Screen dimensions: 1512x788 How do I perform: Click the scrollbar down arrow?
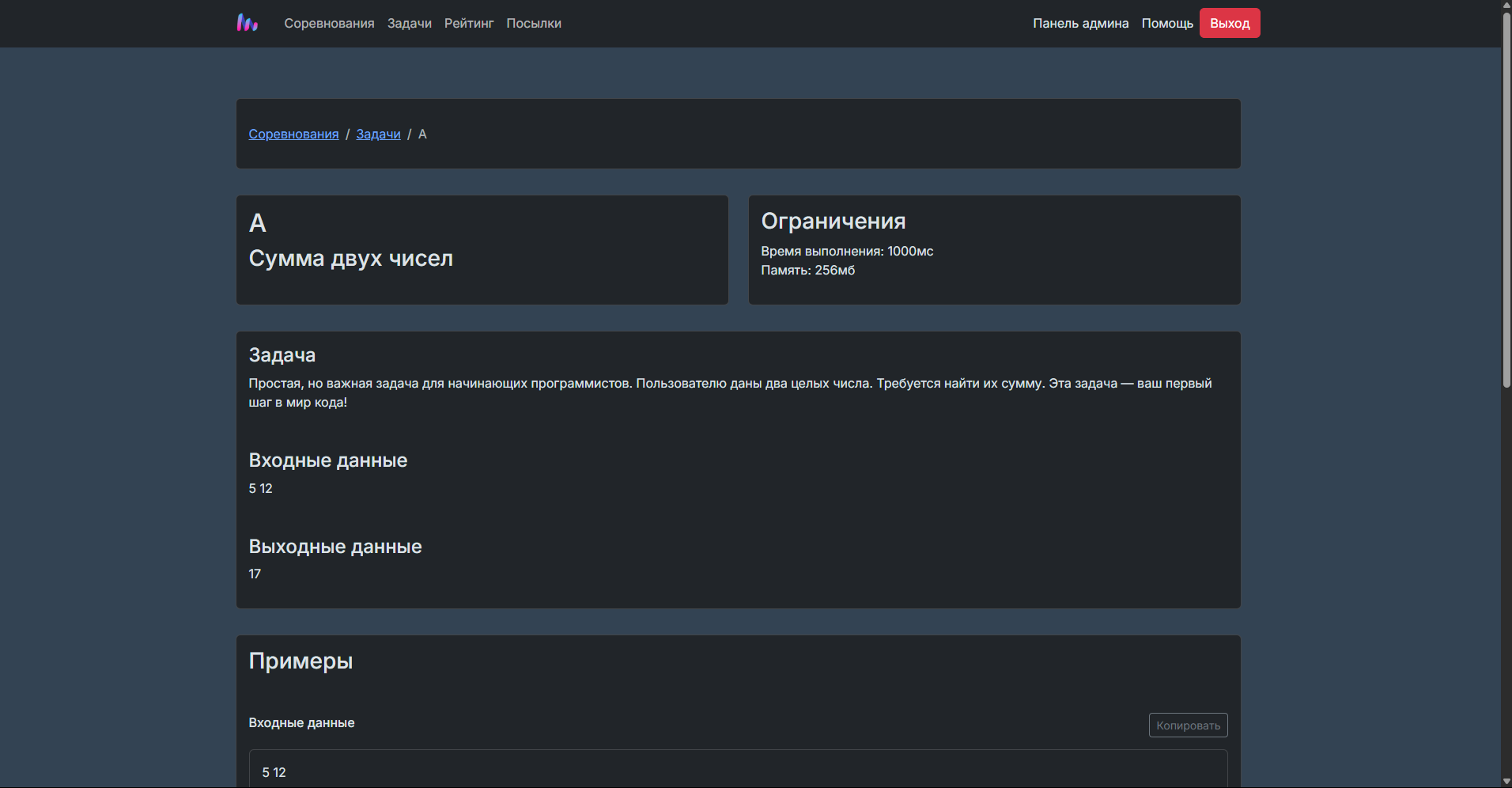click(x=1506, y=782)
